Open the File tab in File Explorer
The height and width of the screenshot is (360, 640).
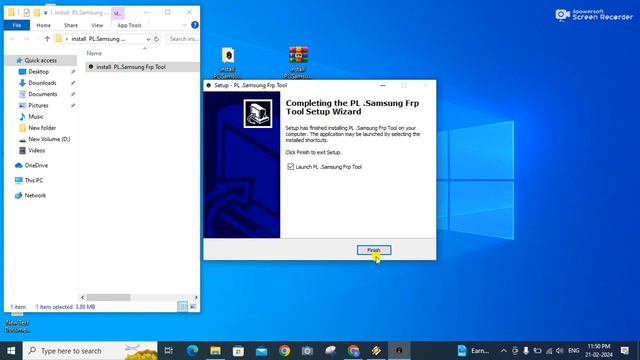[17, 25]
